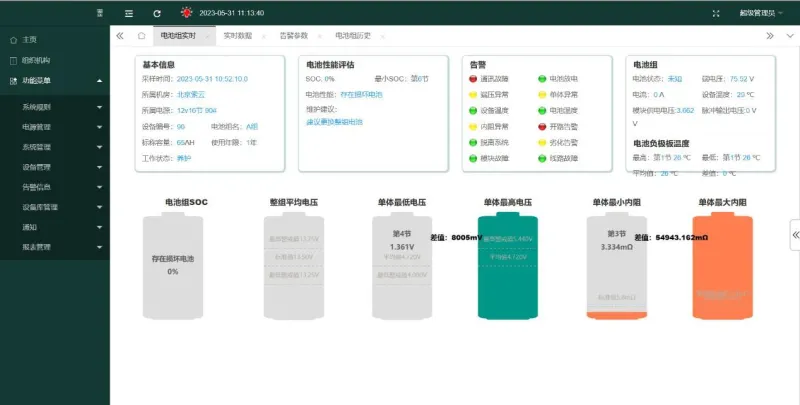Click the 单体最低电压 battery gauge
The width and height of the screenshot is (800, 405).
point(402,266)
